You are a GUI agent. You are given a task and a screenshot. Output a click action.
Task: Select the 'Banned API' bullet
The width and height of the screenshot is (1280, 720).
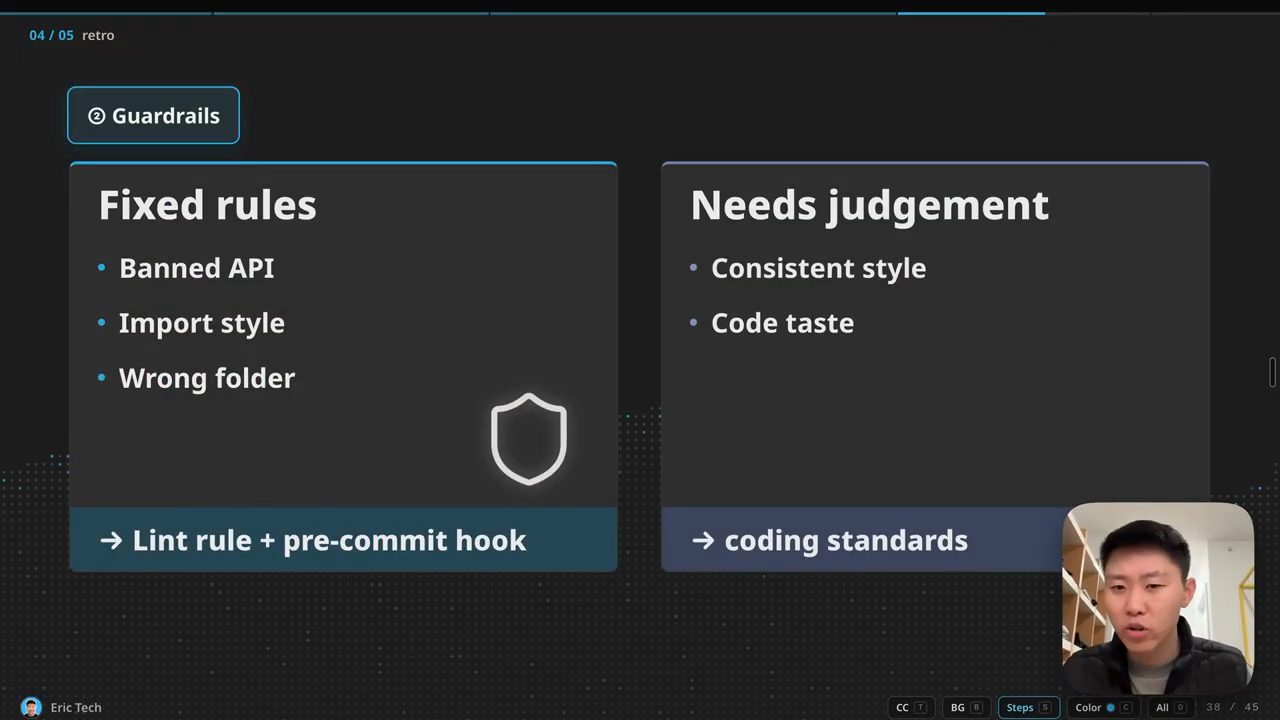click(x=196, y=268)
